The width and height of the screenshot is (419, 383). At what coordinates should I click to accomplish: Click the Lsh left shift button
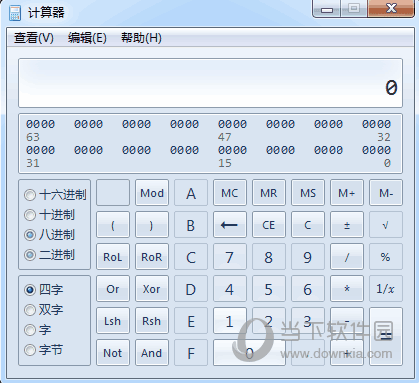pyautogui.click(x=113, y=321)
